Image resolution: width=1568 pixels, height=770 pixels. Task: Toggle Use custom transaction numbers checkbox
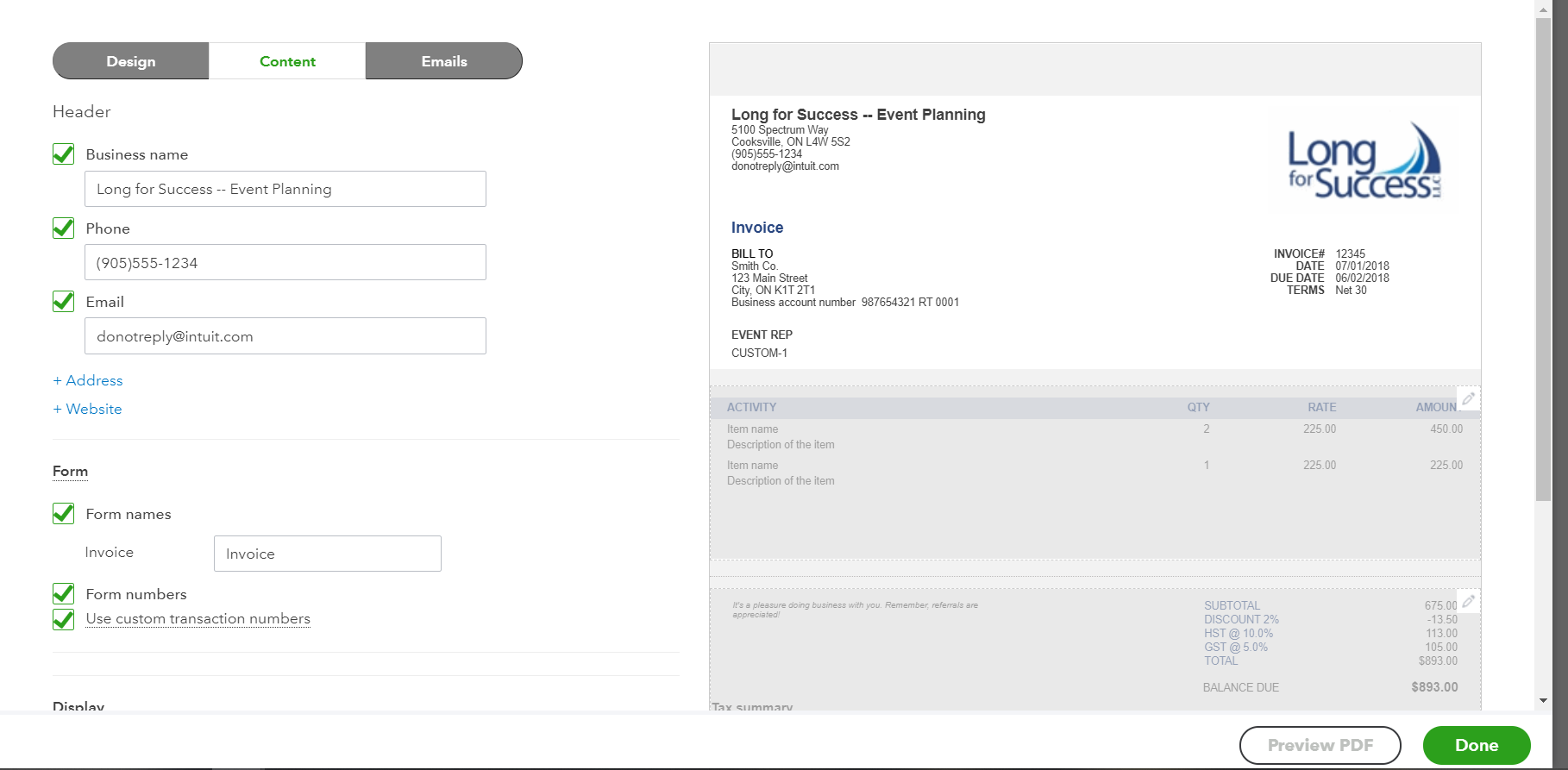click(64, 619)
